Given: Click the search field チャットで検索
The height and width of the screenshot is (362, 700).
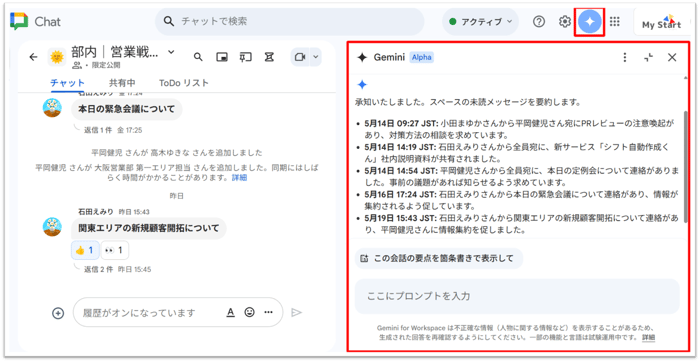Looking at the screenshot, I should point(289,21).
